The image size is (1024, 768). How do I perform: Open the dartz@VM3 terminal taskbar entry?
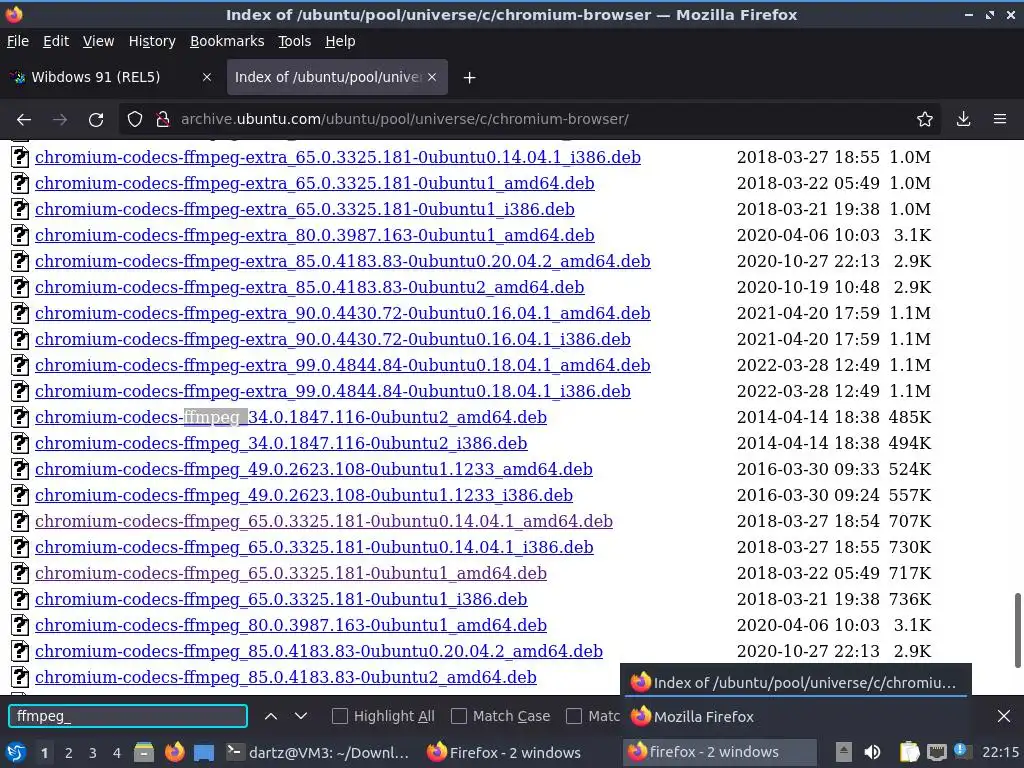click(318, 752)
